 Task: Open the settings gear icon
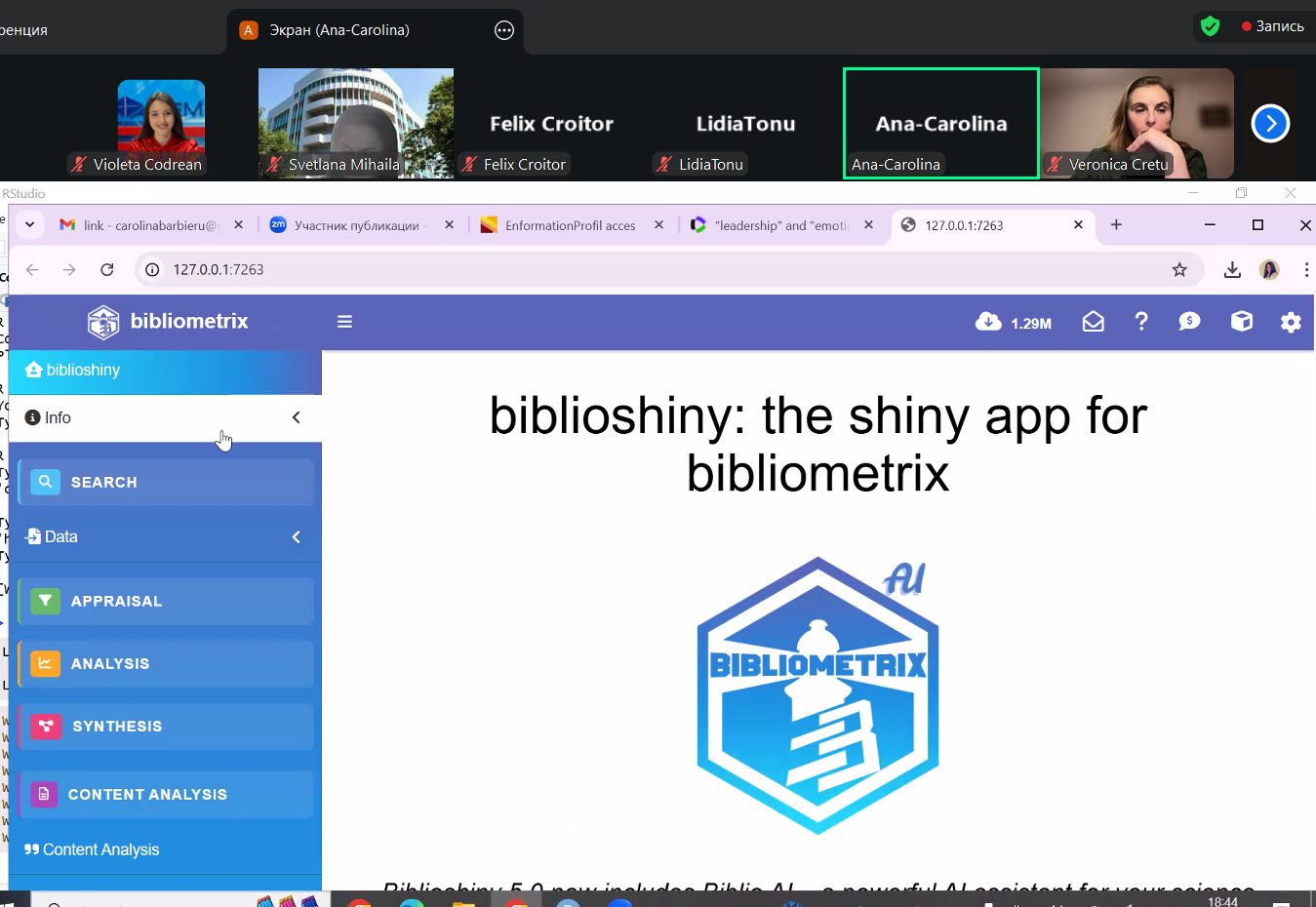(1291, 322)
